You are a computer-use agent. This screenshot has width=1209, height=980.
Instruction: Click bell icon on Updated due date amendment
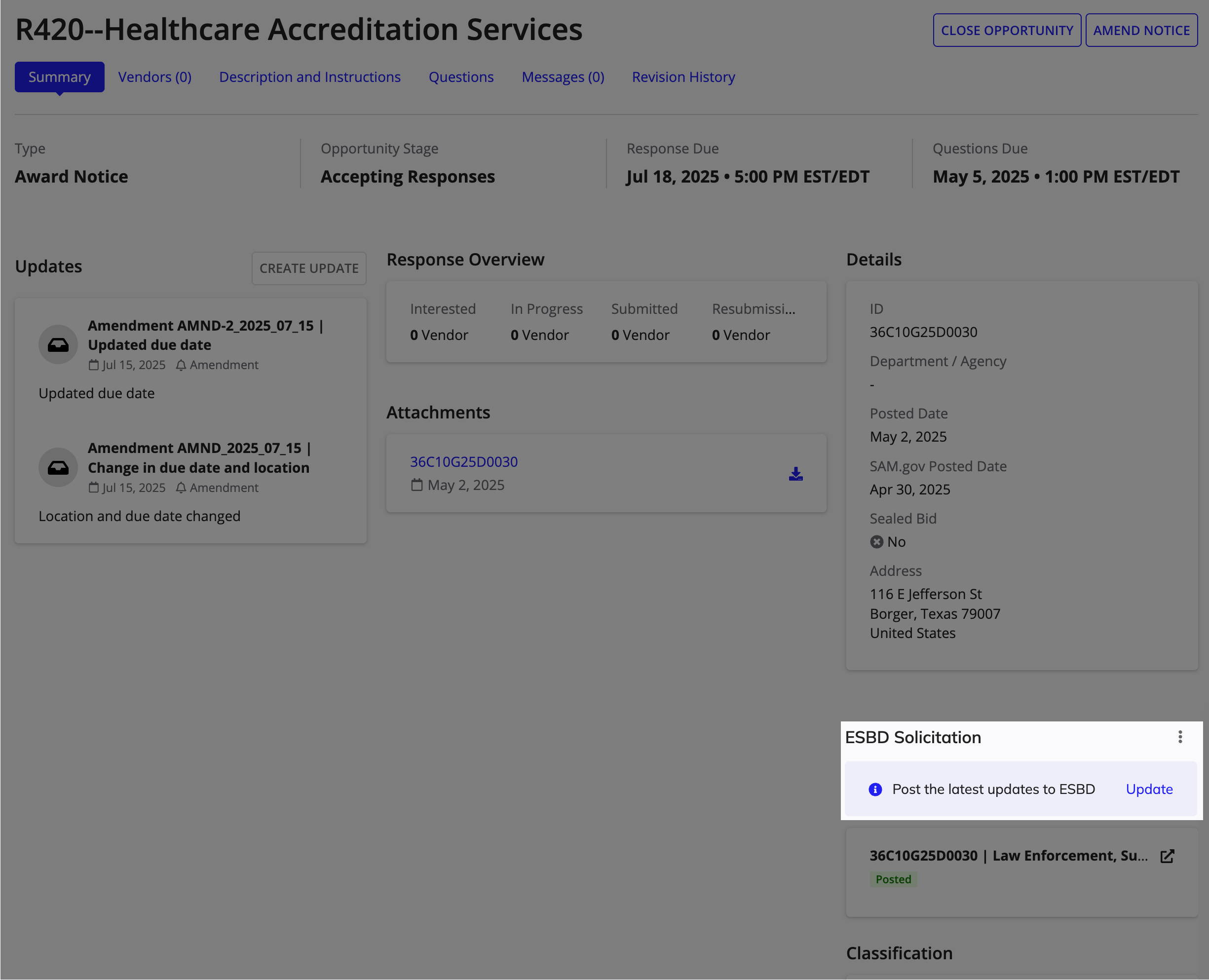coord(181,365)
